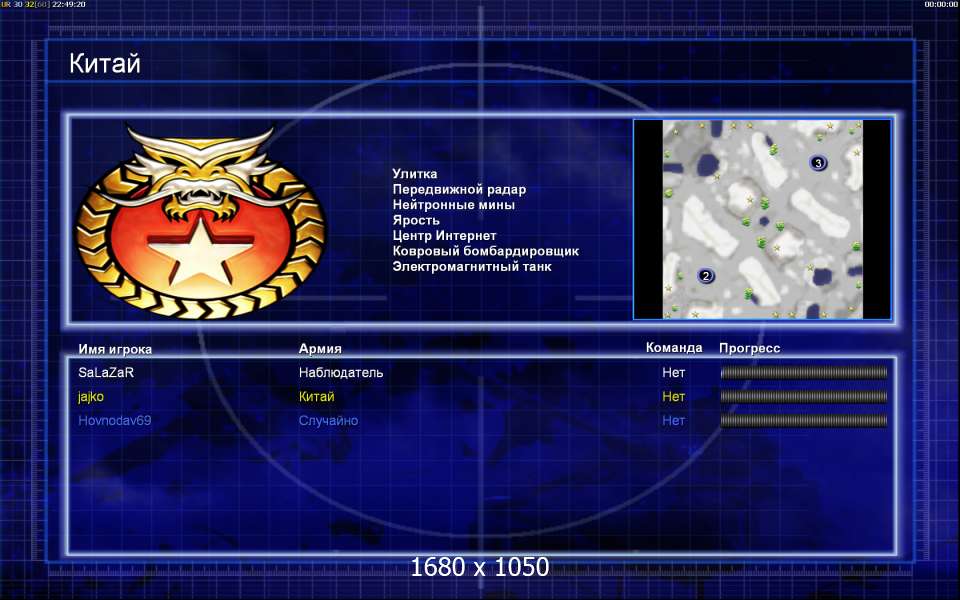Screen dimensions: 960x600
Task: Click the Китай title heading
Action: tap(105, 63)
